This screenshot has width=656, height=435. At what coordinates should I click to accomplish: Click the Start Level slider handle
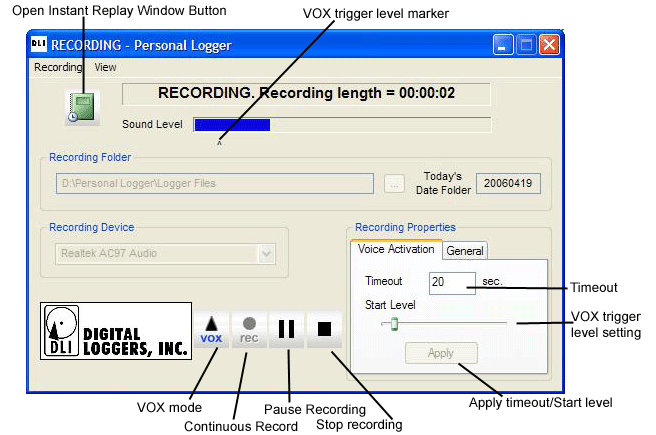click(394, 324)
